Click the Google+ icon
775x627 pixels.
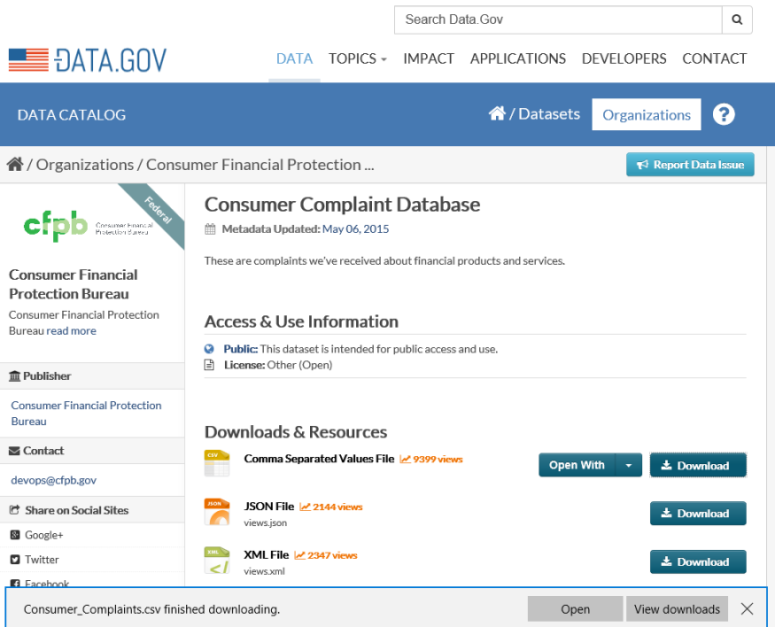click(15, 535)
